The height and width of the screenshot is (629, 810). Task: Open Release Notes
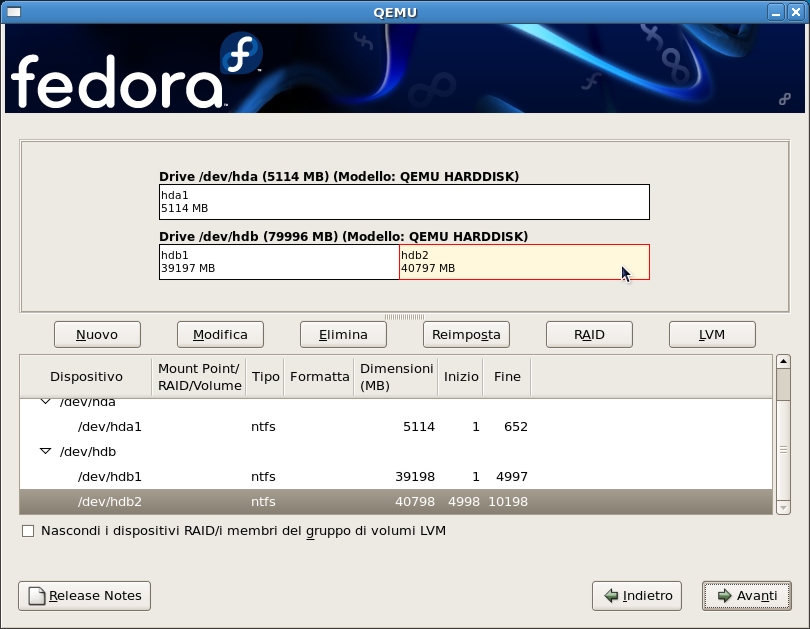84,596
